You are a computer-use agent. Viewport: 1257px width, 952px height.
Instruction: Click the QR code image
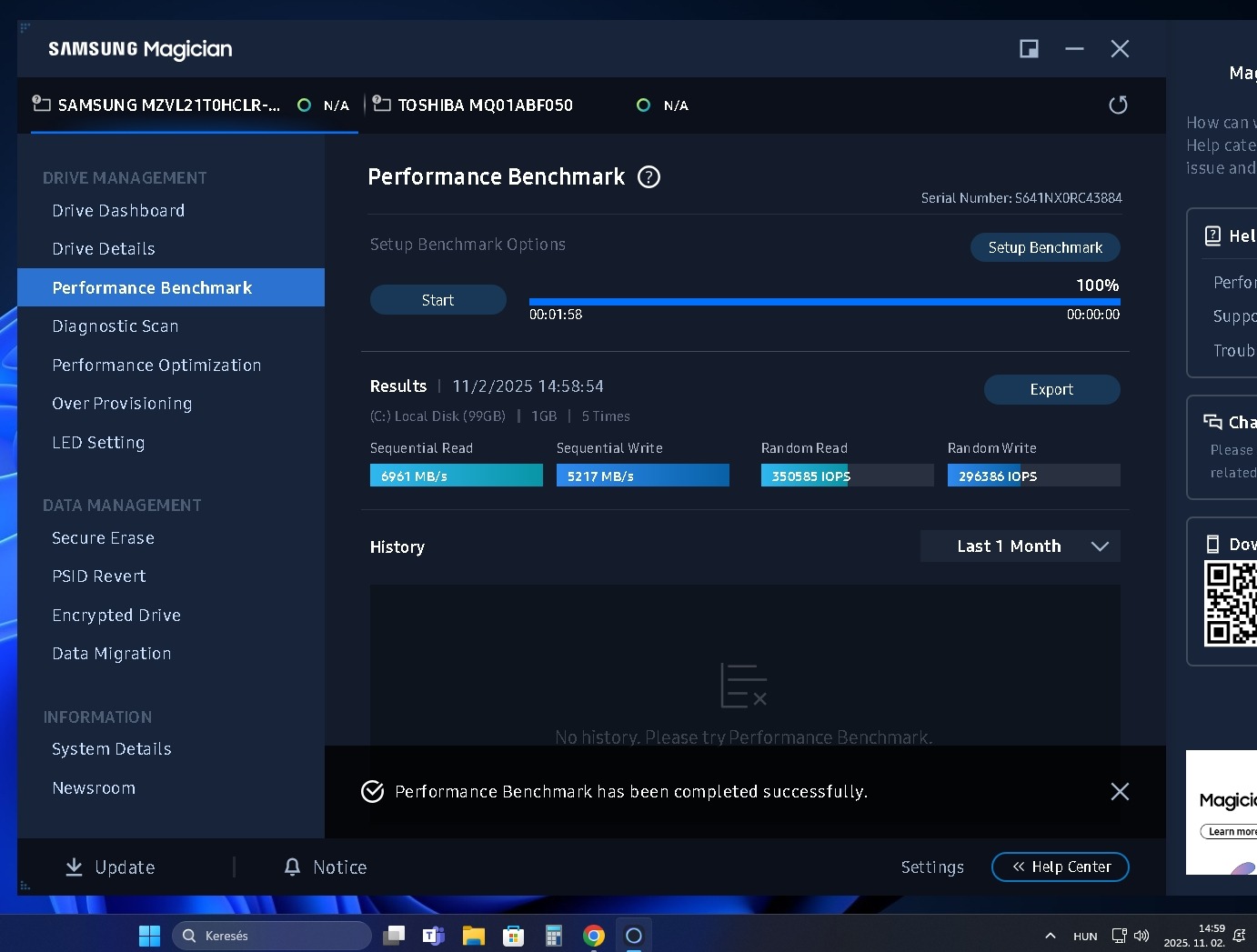coord(1231,604)
